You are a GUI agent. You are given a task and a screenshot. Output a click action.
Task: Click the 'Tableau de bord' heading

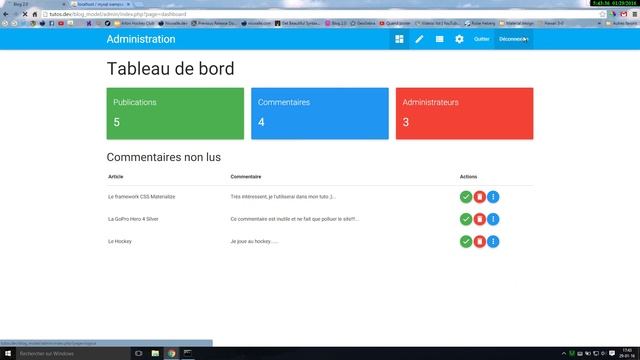click(171, 69)
